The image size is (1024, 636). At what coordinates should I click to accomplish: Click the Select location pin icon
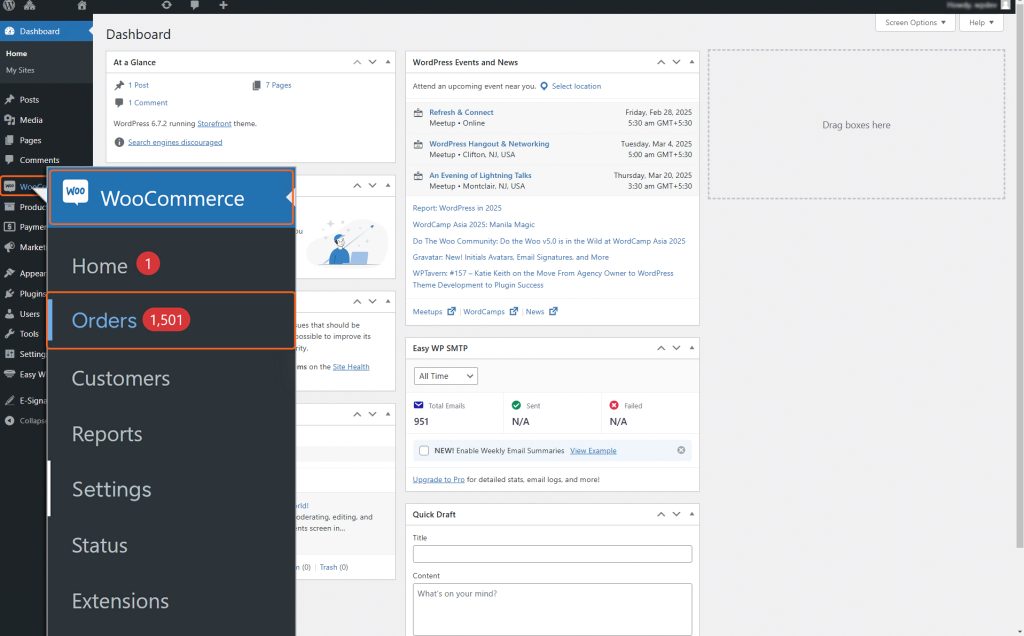point(544,86)
